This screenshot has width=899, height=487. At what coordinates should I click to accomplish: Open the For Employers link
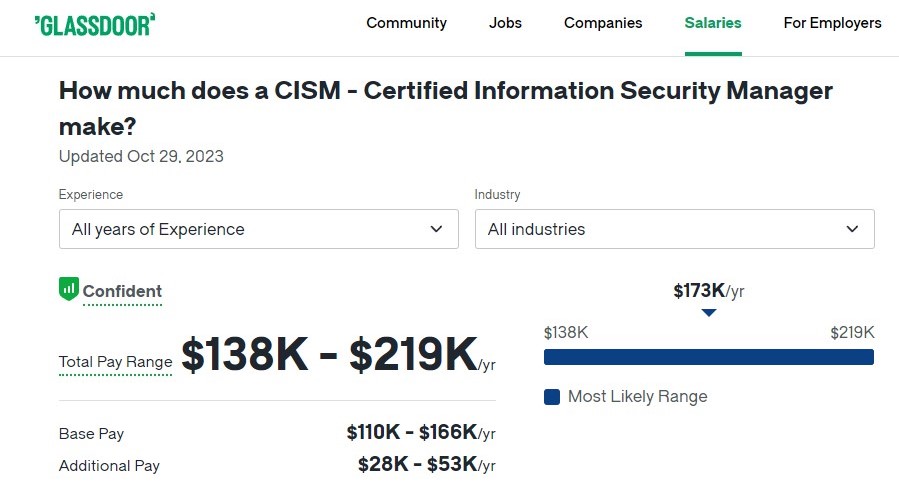pos(832,23)
